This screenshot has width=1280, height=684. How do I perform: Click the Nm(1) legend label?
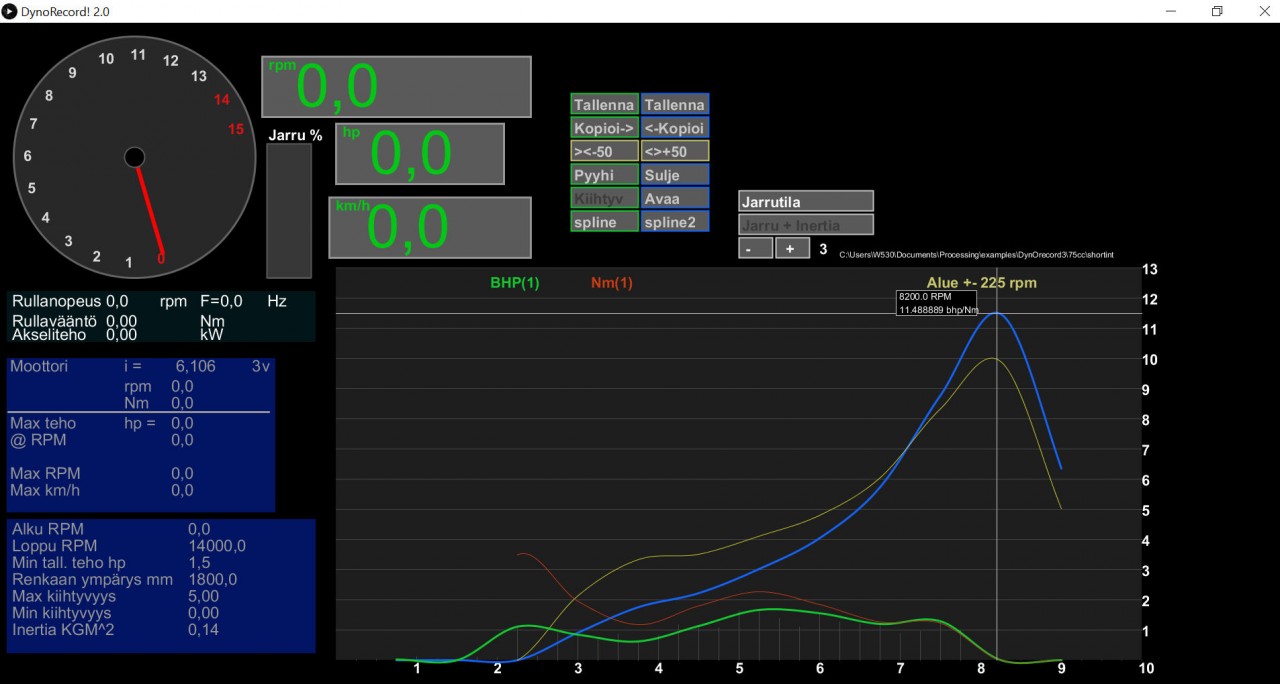click(x=611, y=283)
